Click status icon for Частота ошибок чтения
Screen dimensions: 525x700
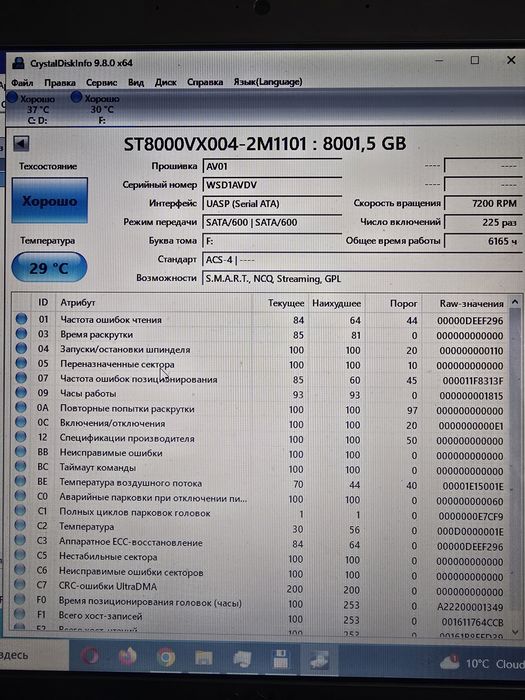[x=21, y=319]
